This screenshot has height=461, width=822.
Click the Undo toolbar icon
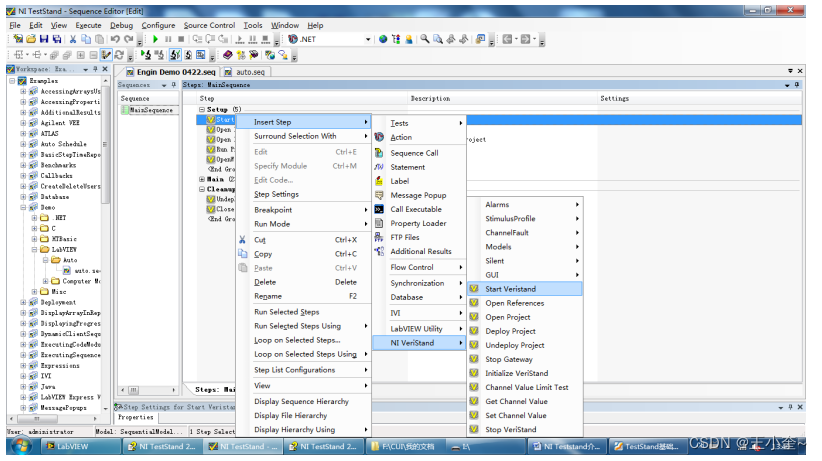click(114, 39)
